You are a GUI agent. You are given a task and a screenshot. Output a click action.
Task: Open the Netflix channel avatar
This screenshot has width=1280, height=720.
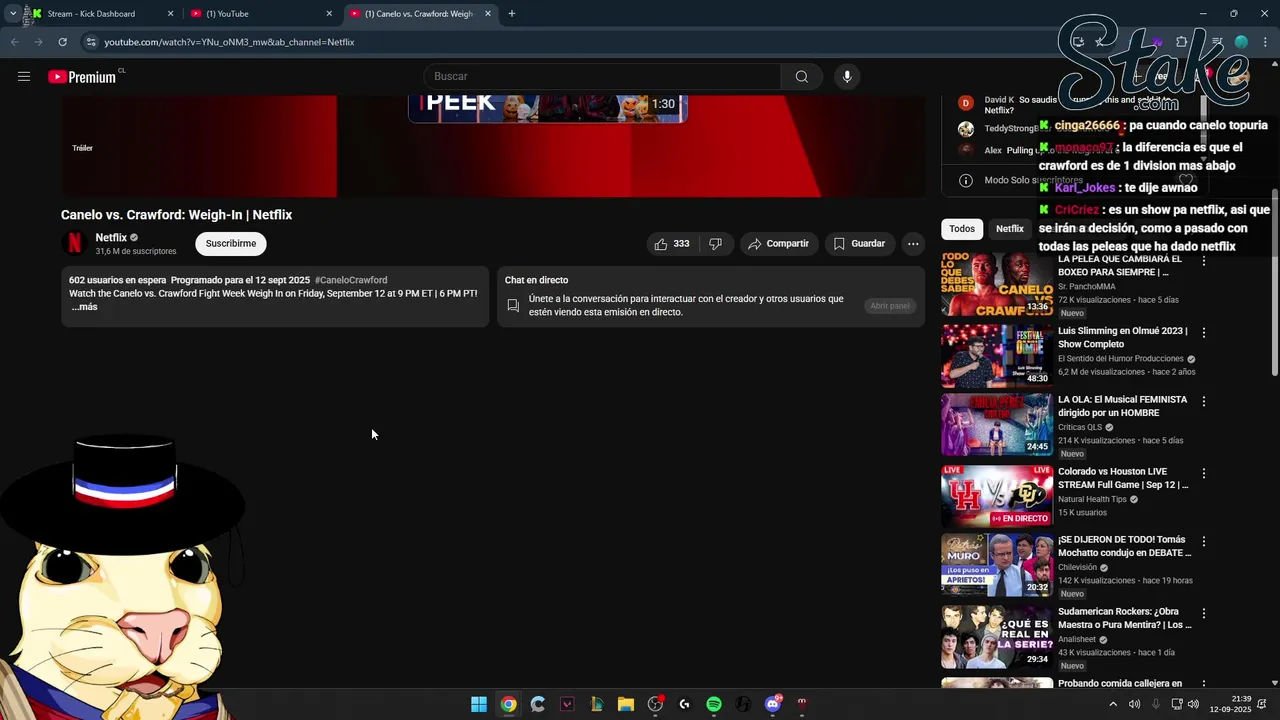click(x=74, y=243)
